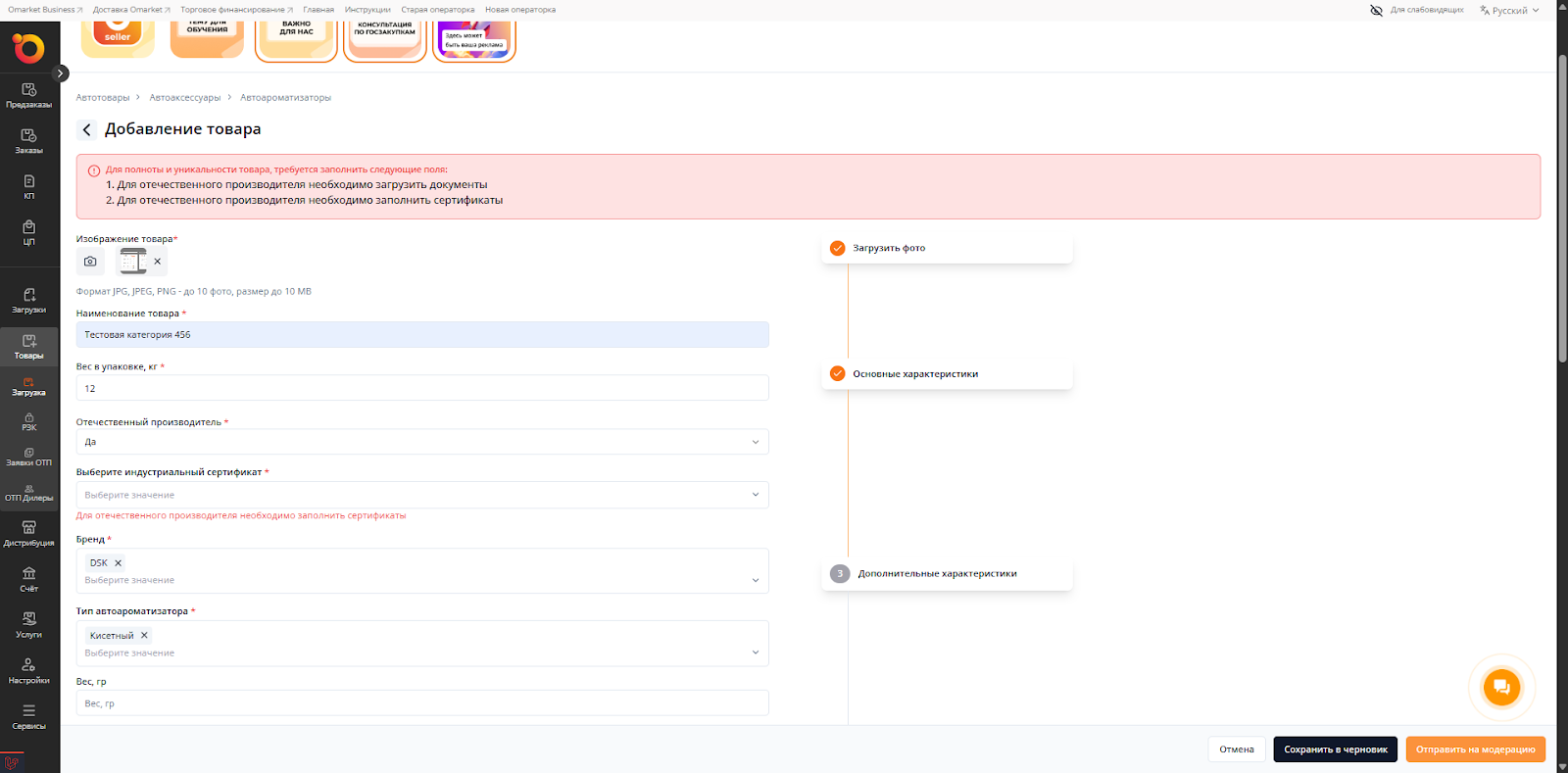
Task: Click camera icon to upload product photo
Action: click(90, 262)
